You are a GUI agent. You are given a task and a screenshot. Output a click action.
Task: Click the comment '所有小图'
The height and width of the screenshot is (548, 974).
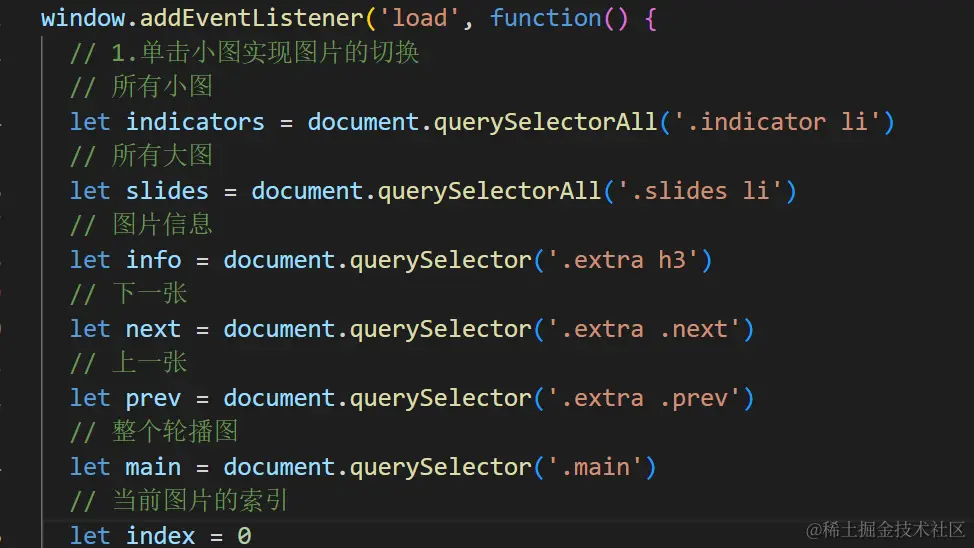[x=162, y=87]
